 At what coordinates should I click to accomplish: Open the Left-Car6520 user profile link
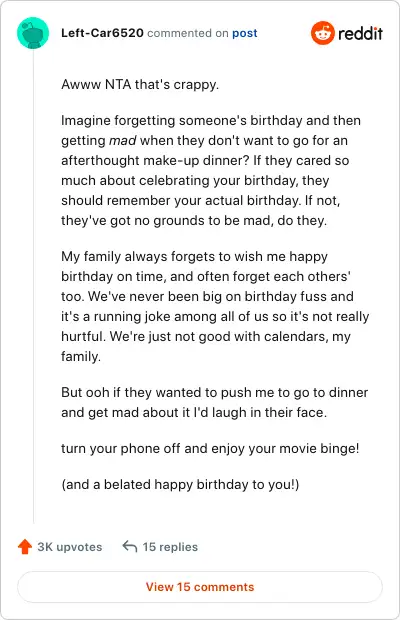click(x=102, y=33)
